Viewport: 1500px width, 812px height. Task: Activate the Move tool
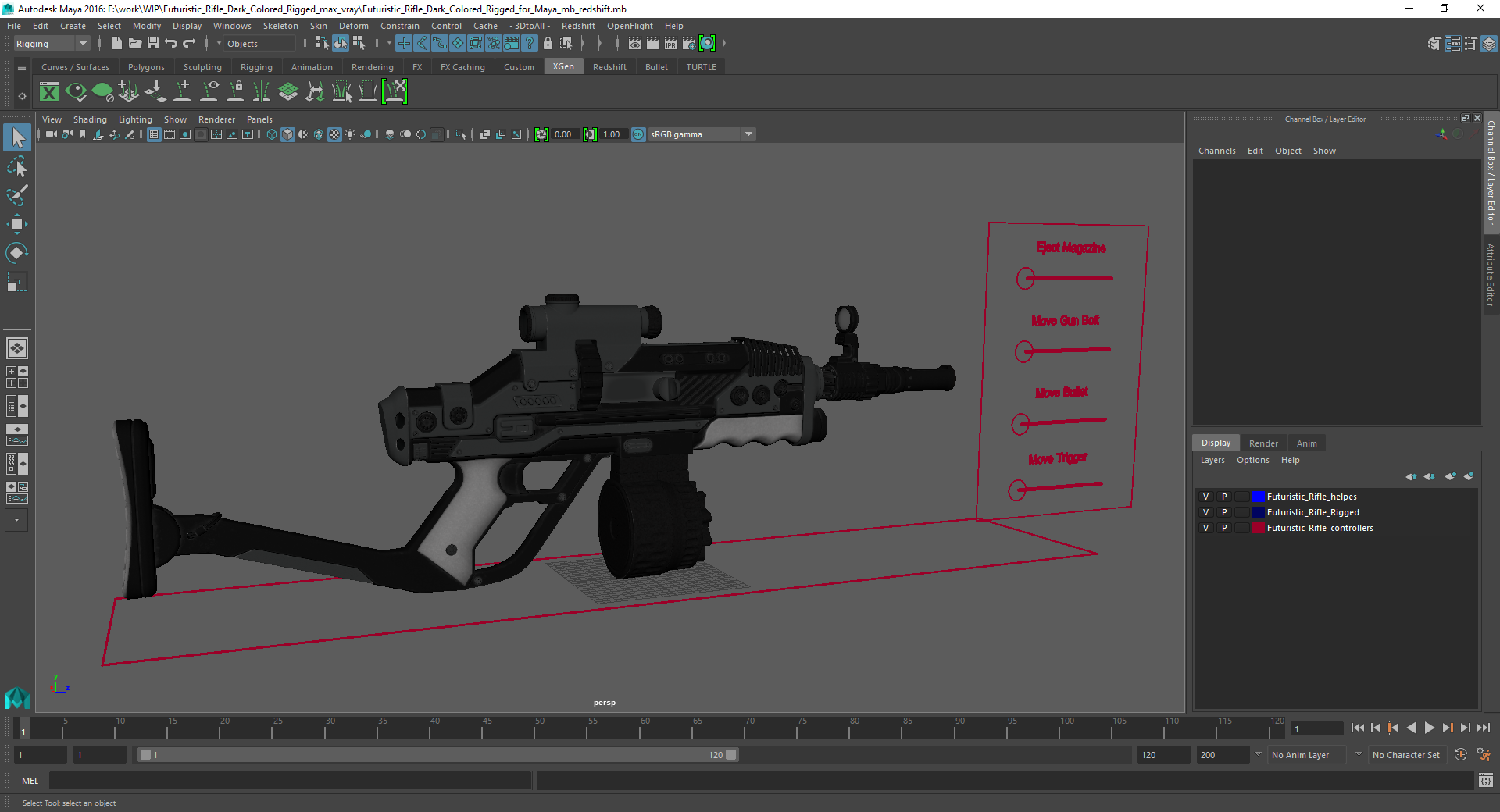17,224
